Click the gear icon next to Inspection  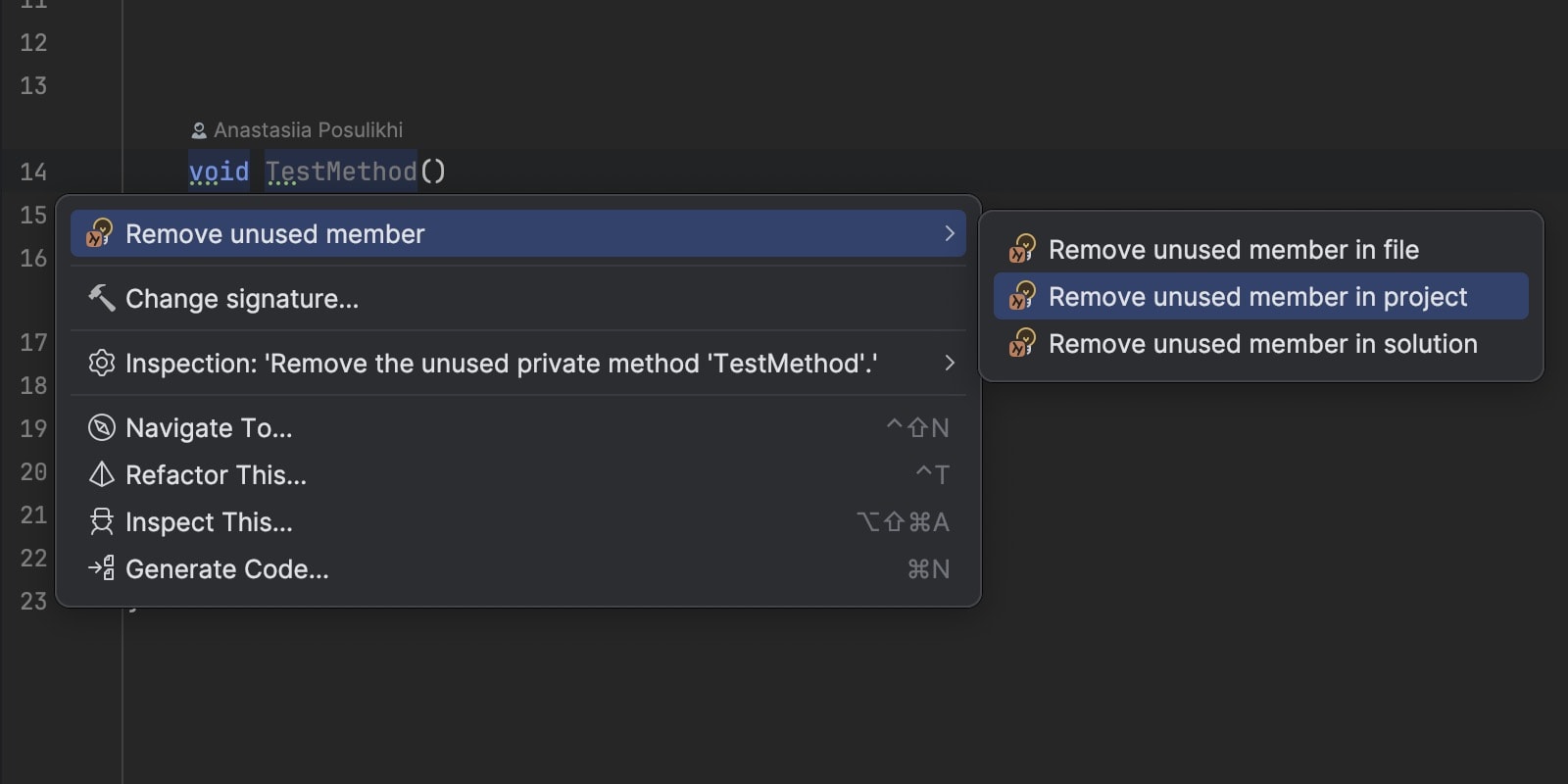(101, 363)
